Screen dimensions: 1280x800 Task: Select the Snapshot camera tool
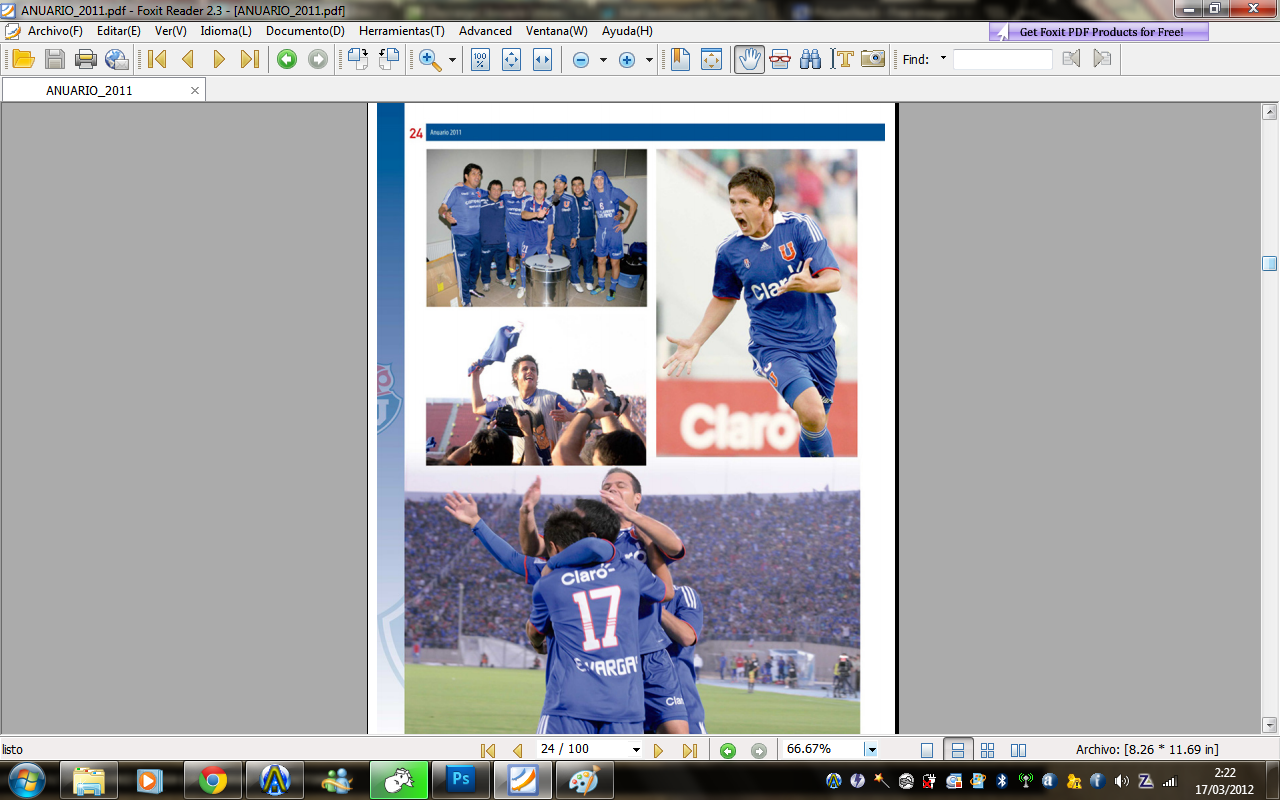pyautogui.click(x=873, y=59)
